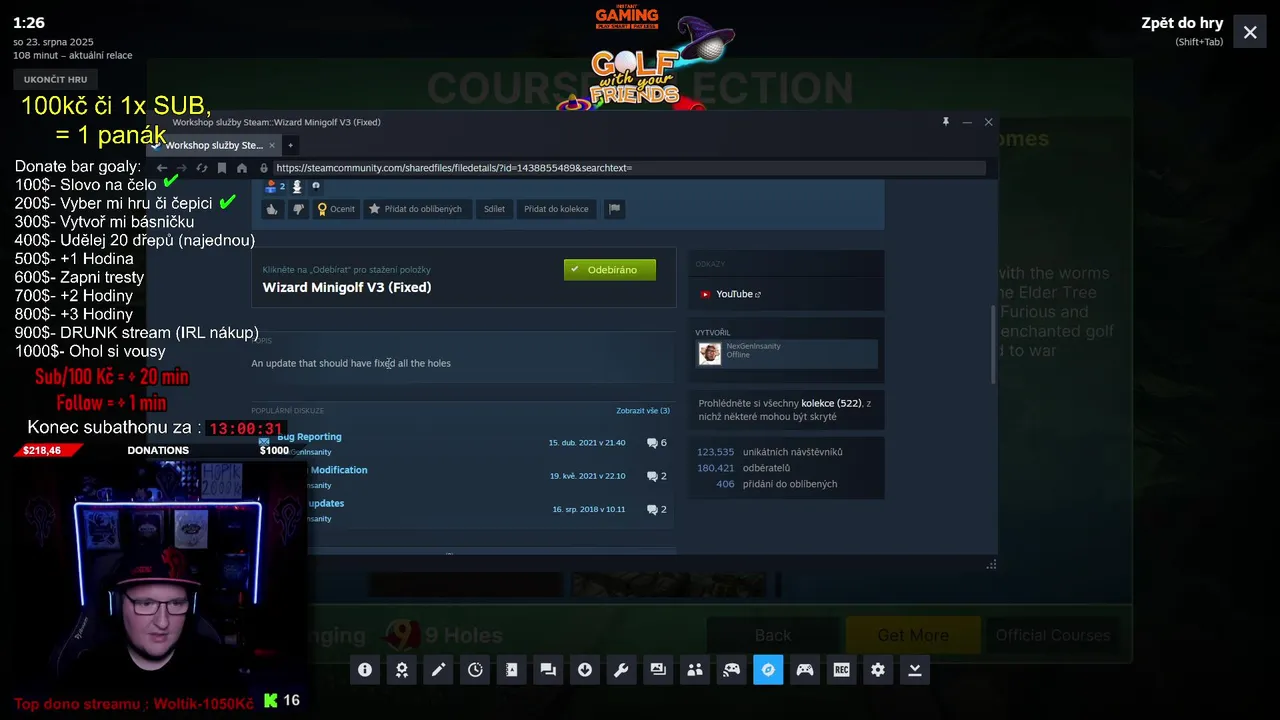Viewport: 1280px width, 720px height.
Task: Open the discussions chat bubbles icon
Action: (x=548, y=670)
